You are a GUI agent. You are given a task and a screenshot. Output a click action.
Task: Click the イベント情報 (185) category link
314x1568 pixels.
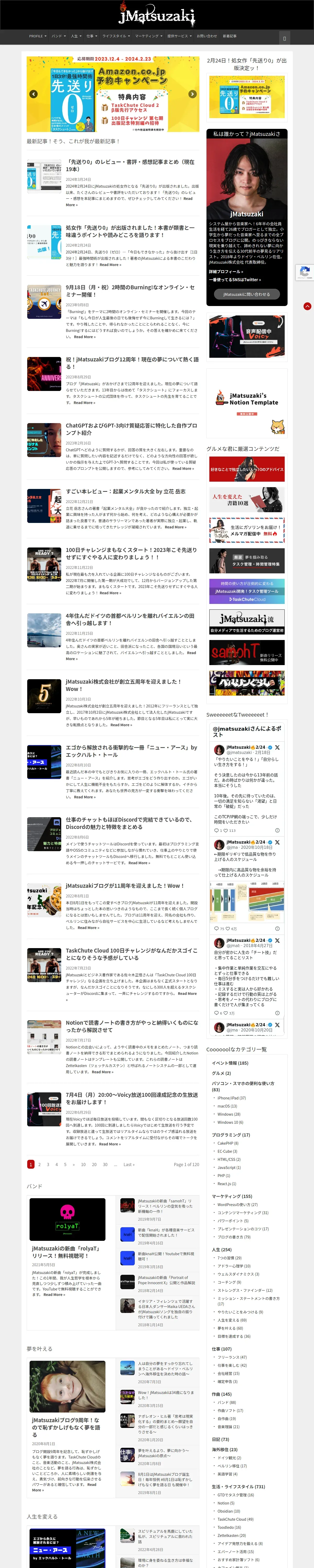(230, 1063)
